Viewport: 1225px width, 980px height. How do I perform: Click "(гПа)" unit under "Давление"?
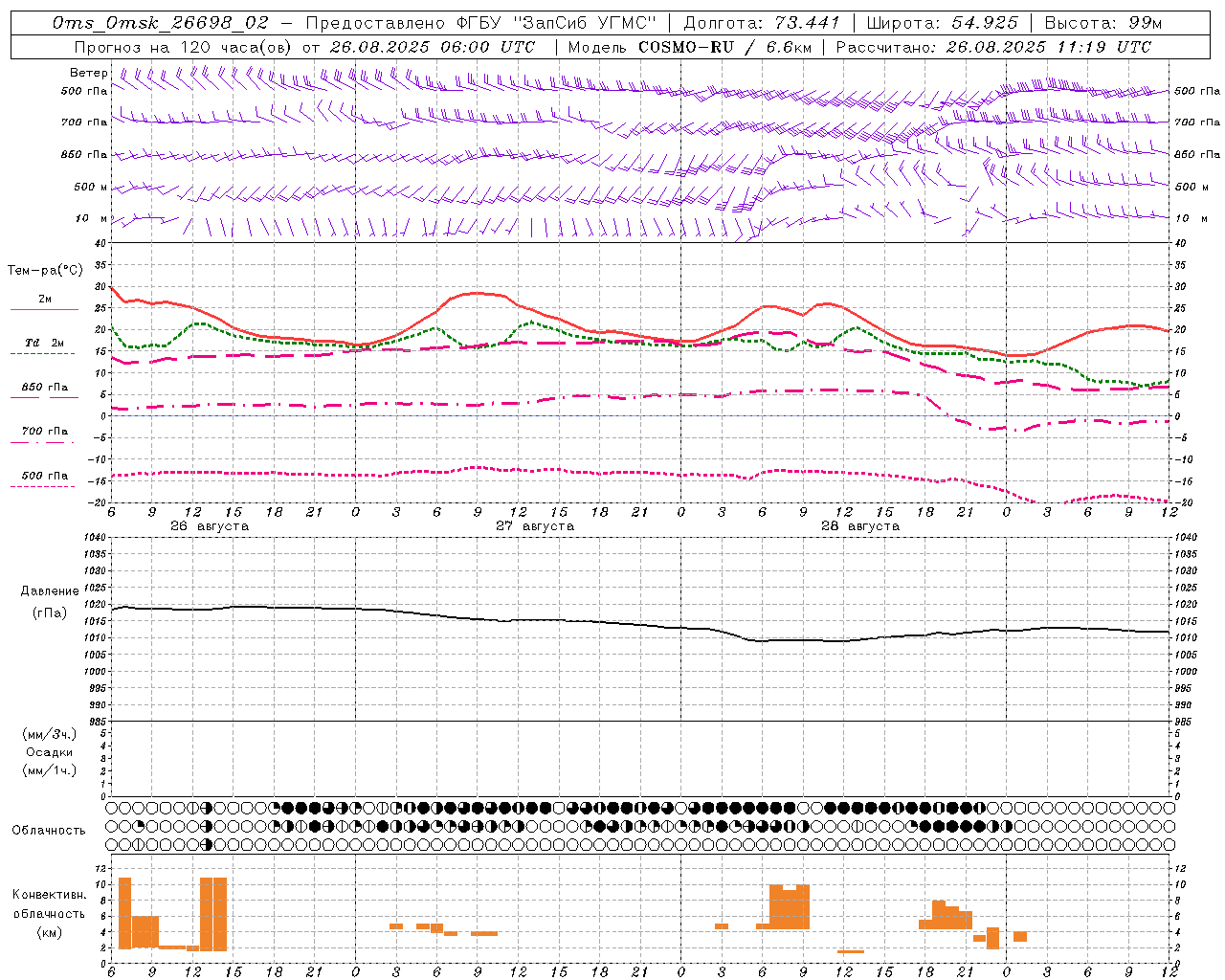[49, 612]
